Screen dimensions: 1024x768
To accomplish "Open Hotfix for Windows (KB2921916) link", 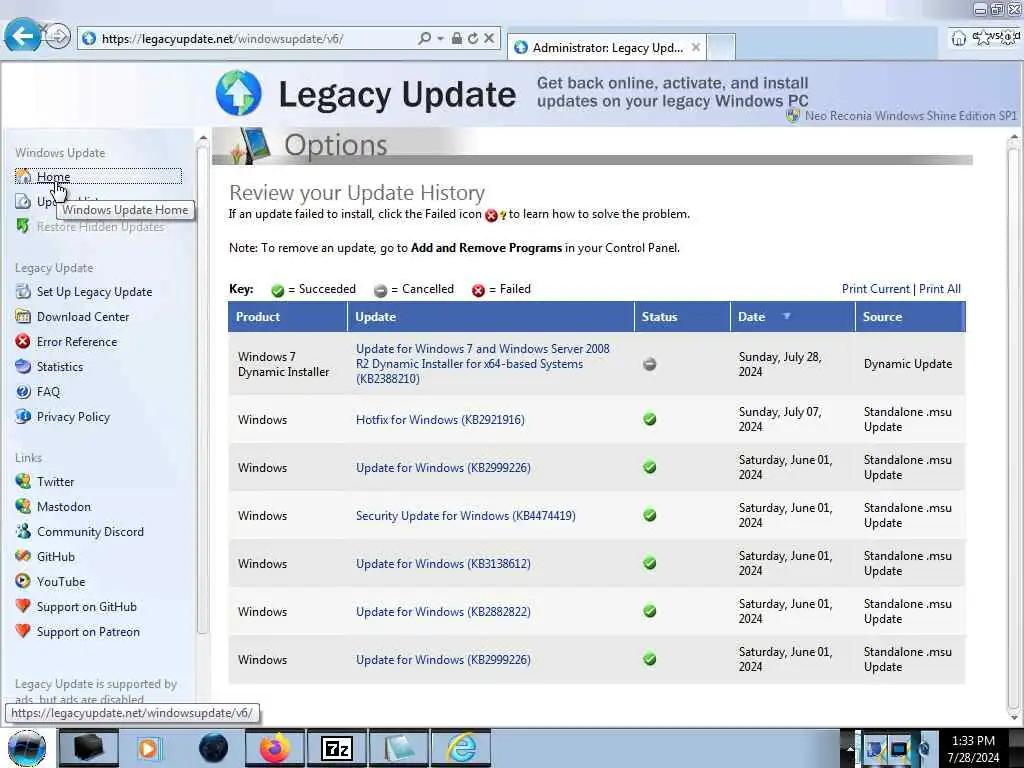I will (440, 419).
